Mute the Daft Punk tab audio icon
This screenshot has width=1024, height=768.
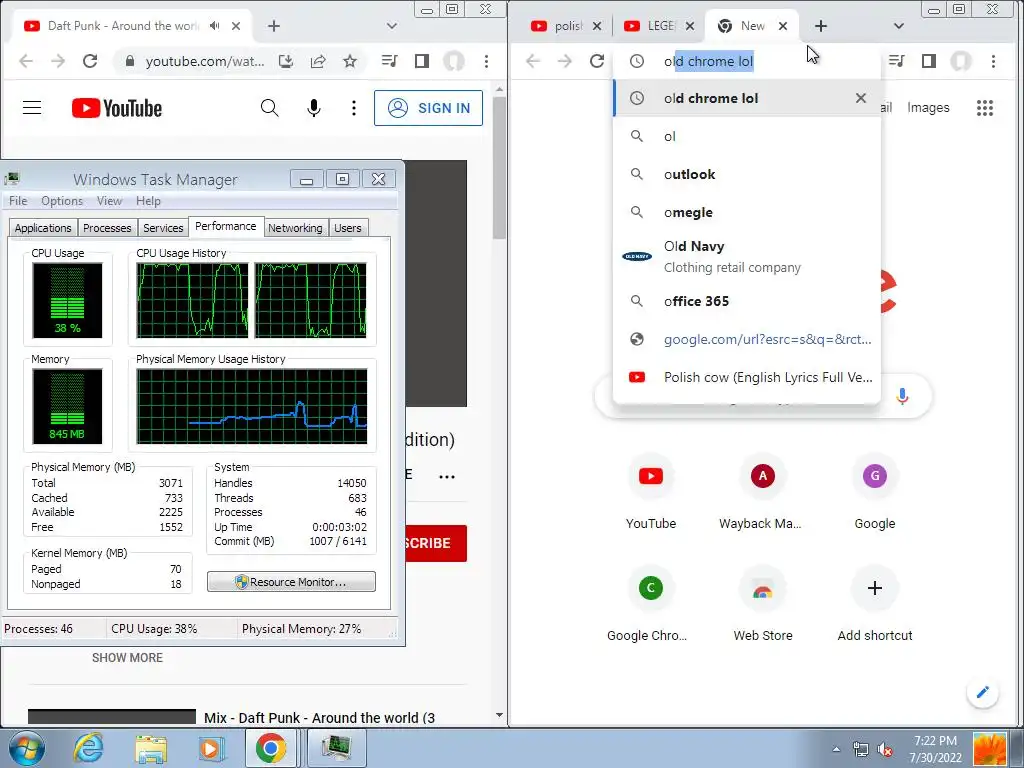click(x=214, y=26)
